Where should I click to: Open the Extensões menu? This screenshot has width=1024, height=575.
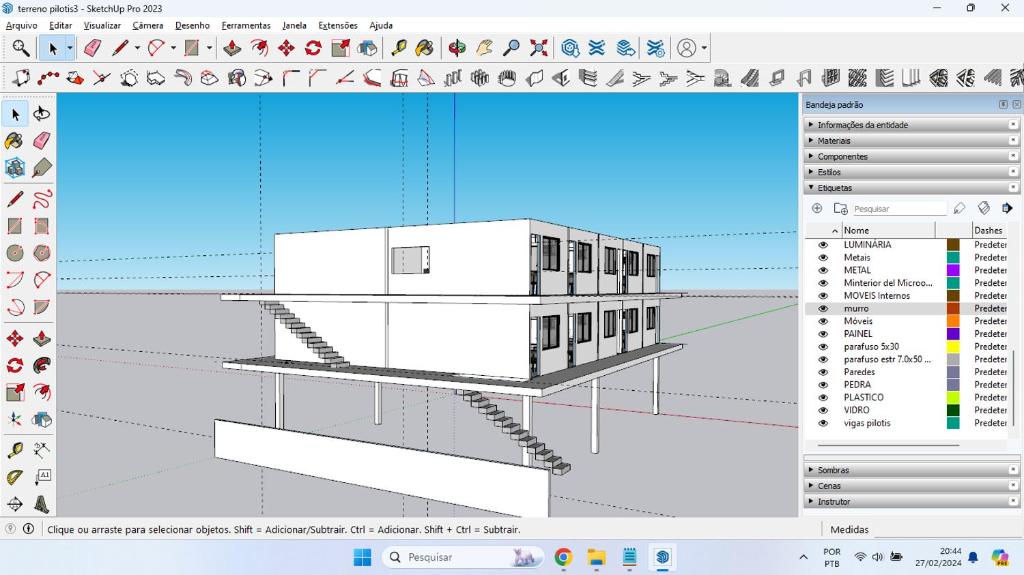pos(337,25)
